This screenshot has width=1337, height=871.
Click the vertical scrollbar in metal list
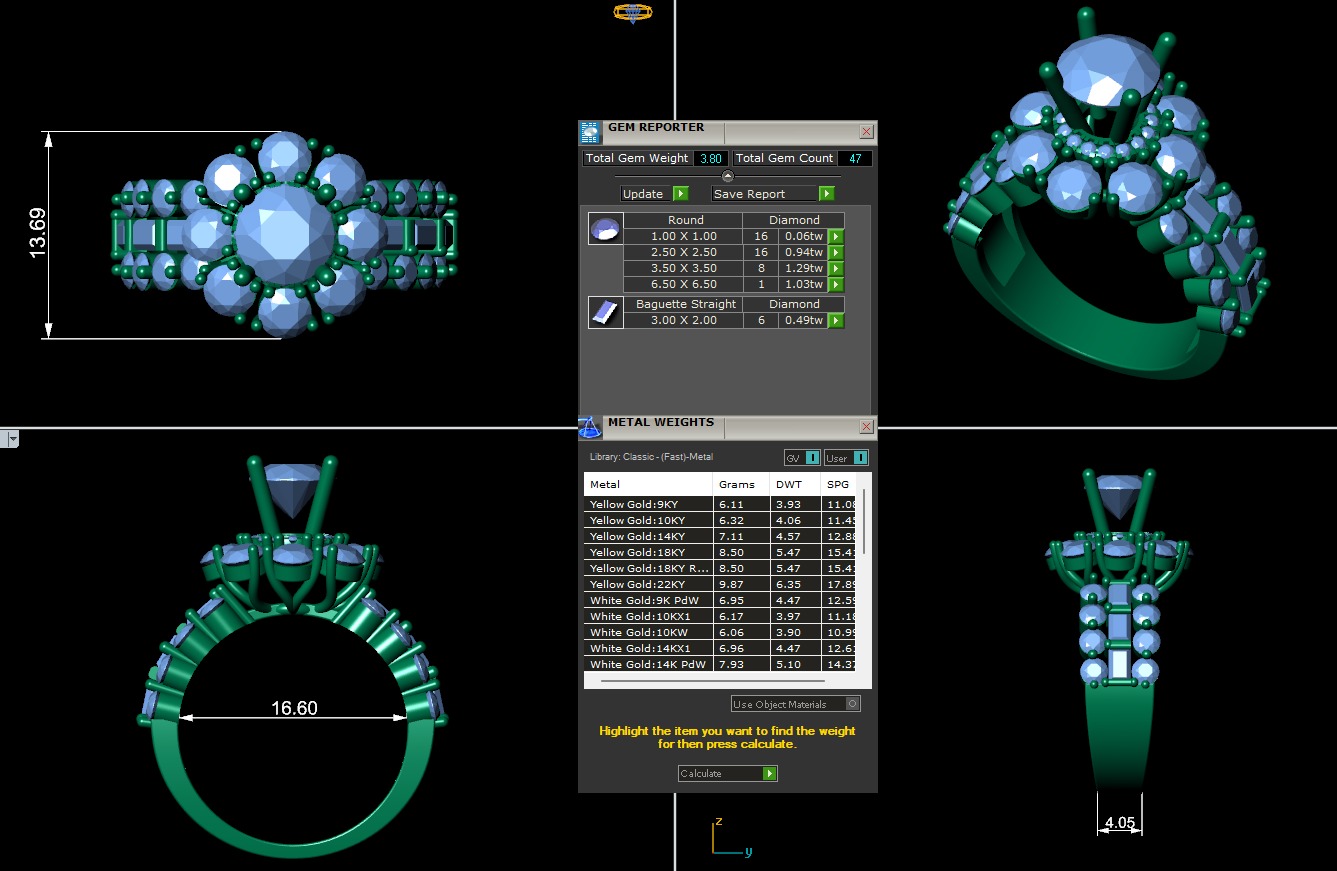[864, 522]
